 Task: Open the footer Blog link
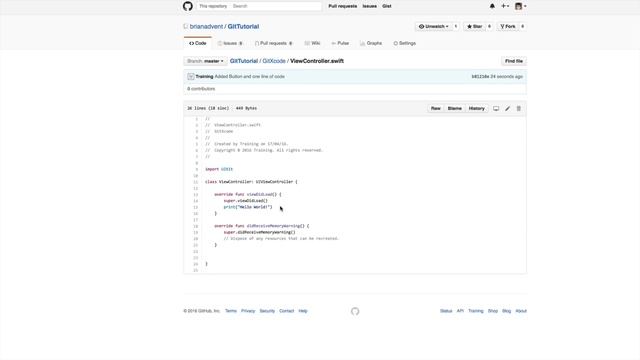(x=507, y=311)
